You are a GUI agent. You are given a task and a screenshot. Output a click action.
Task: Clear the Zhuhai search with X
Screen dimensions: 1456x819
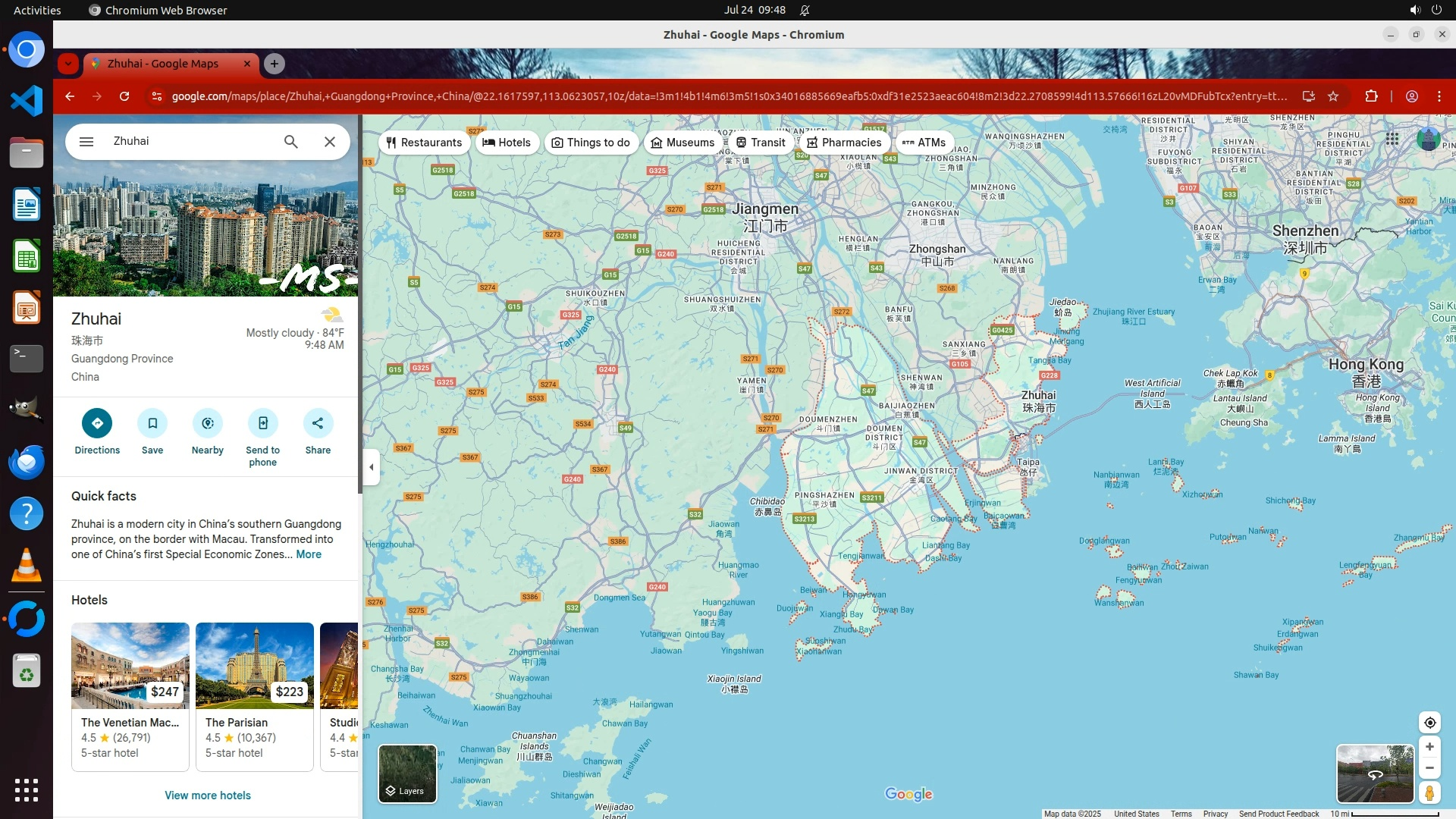(329, 142)
